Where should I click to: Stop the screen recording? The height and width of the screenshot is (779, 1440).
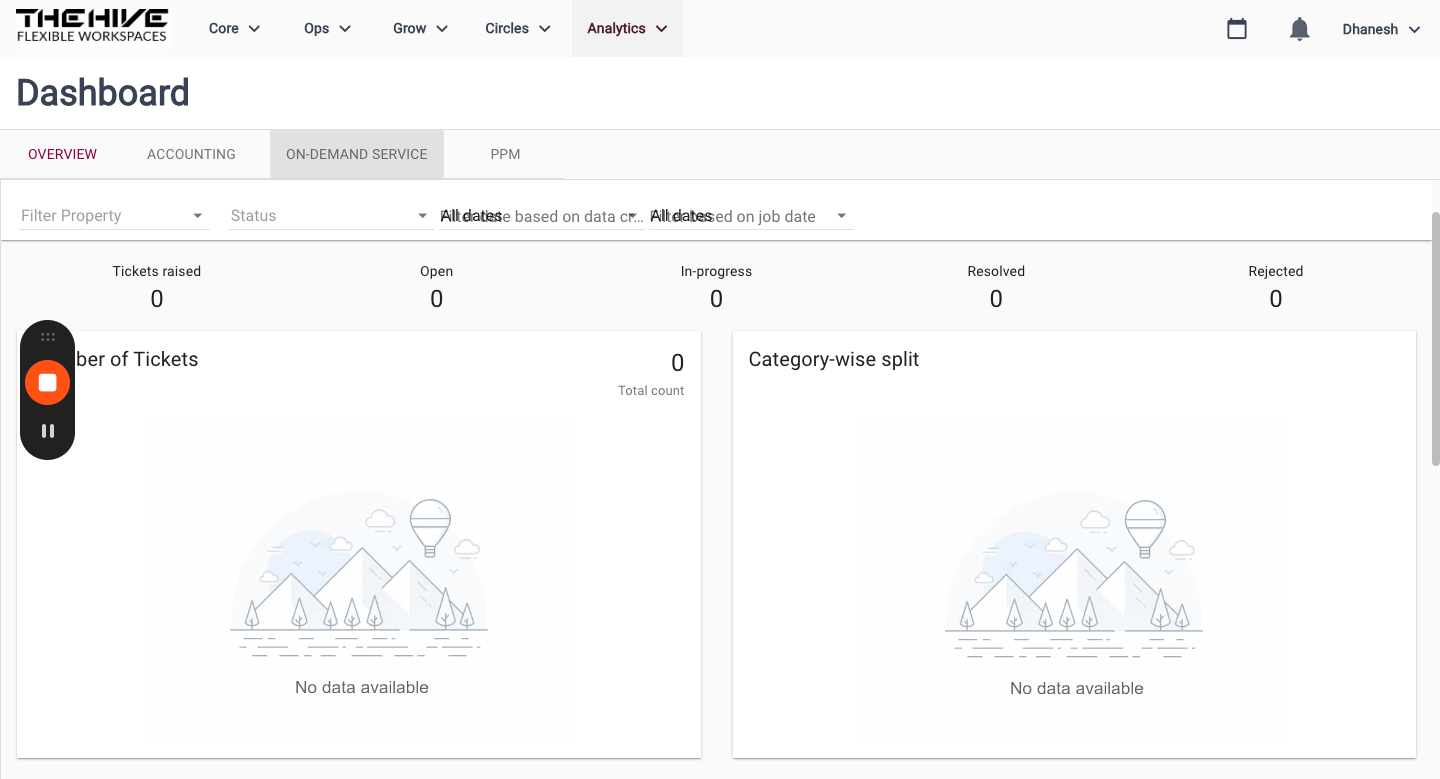47,382
